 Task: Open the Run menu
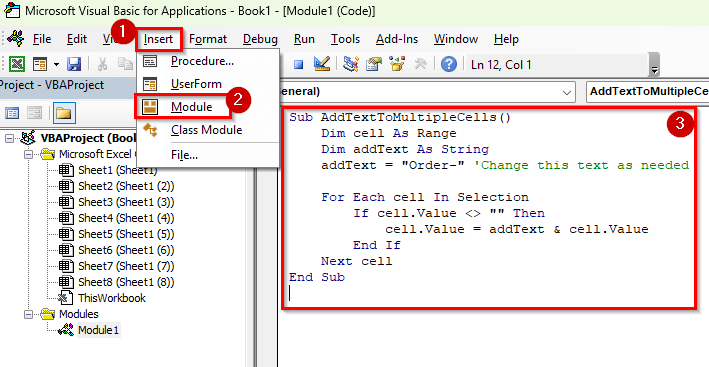(x=304, y=39)
